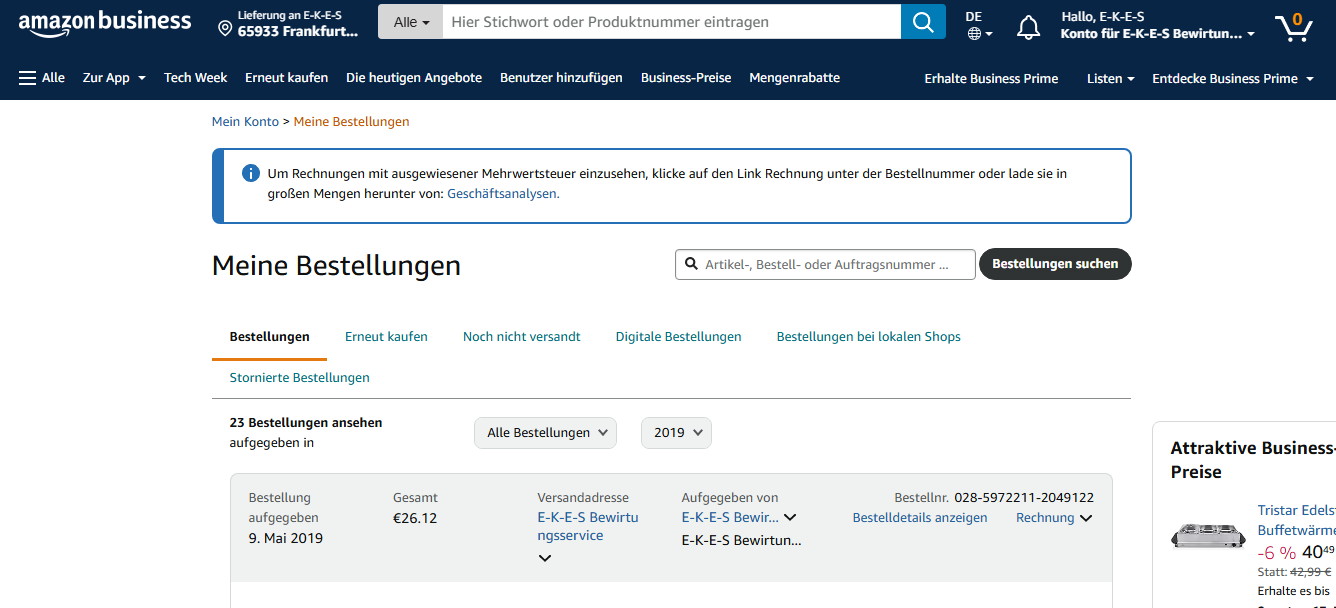This screenshot has height=608, width=1336.
Task: Open the 2019 year dropdown
Action: click(x=676, y=433)
